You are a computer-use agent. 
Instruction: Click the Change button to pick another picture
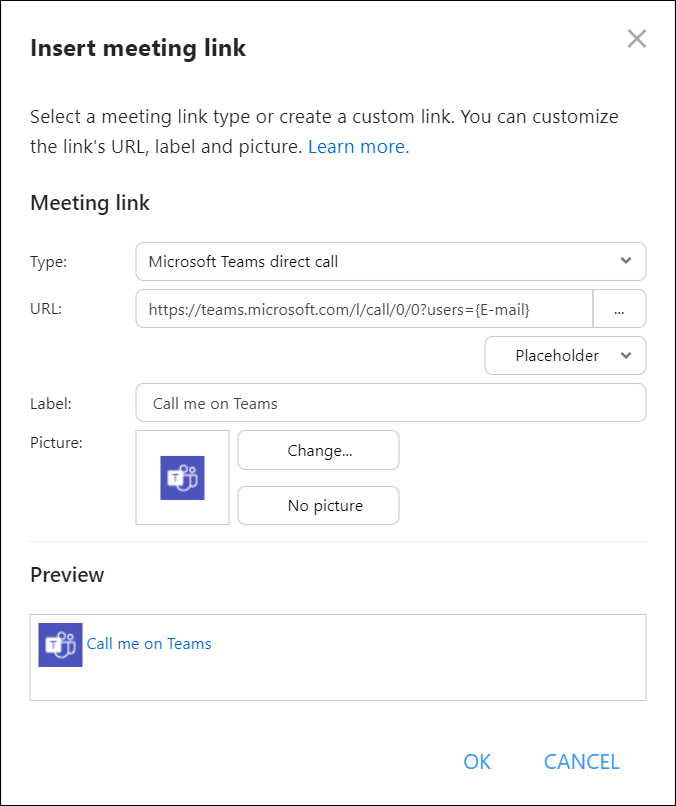[x=318, y=450]
